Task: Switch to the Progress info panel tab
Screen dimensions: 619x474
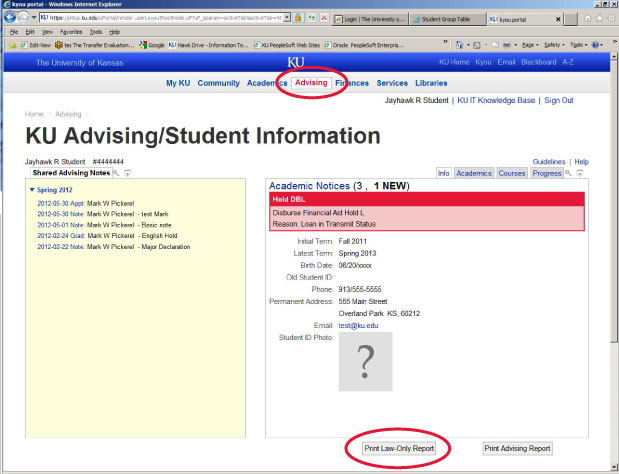Action: point(547,173)
